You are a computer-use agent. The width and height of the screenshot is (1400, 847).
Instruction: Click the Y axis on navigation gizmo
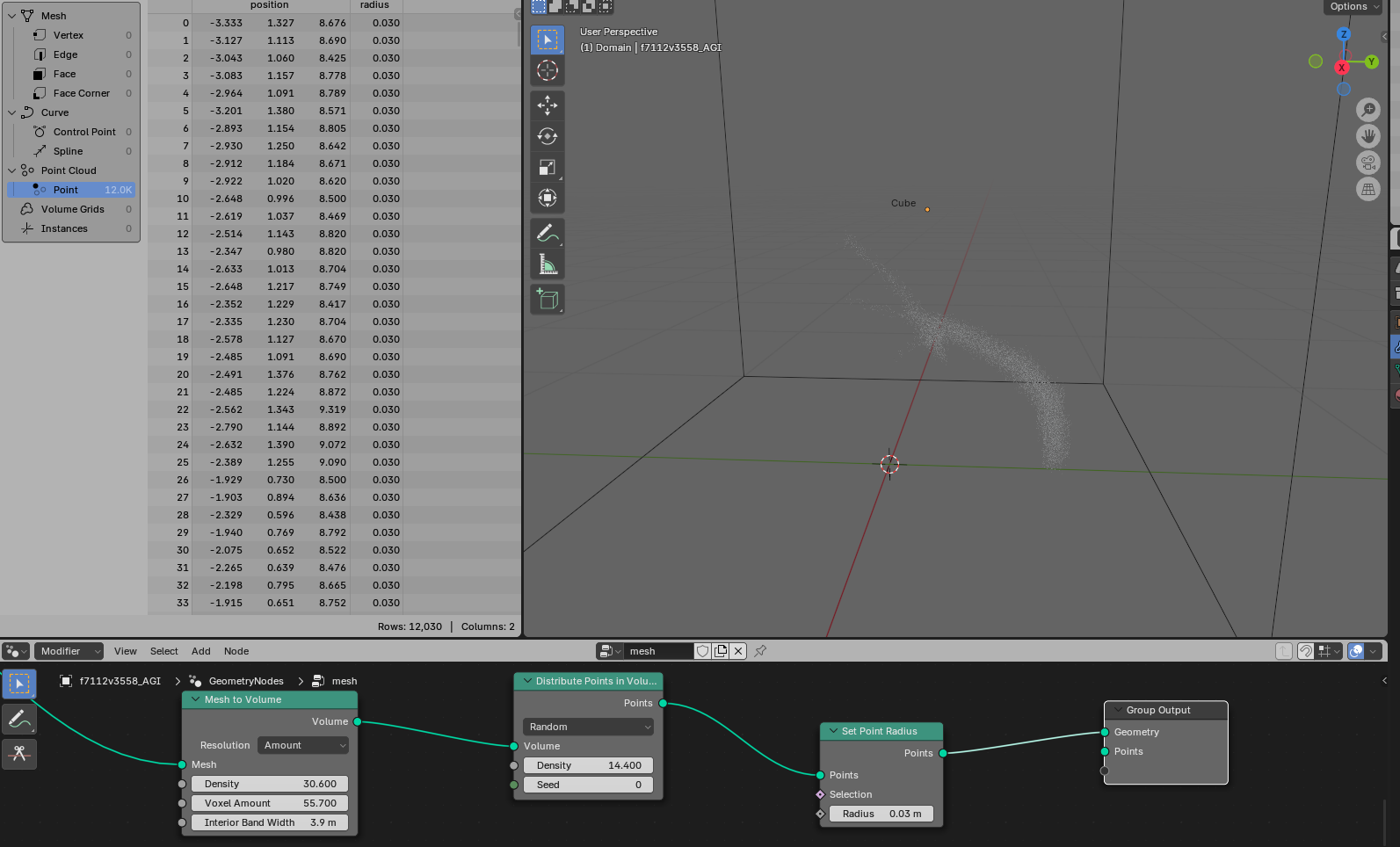[x=1371, y=62]
